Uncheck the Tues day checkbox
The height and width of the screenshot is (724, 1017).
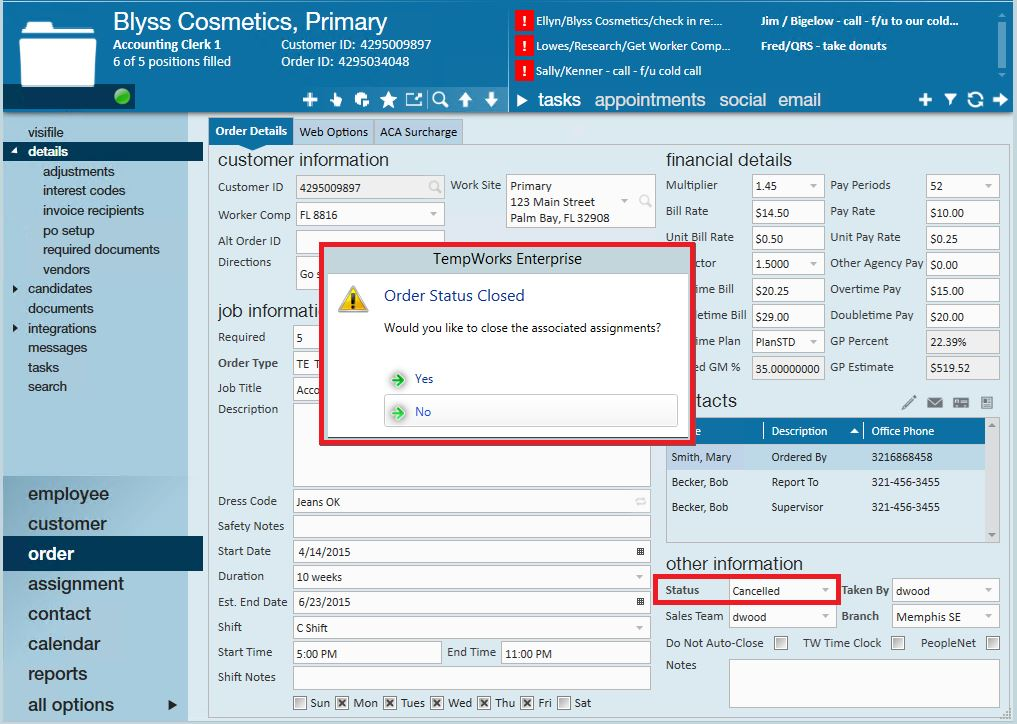point(390,703)
